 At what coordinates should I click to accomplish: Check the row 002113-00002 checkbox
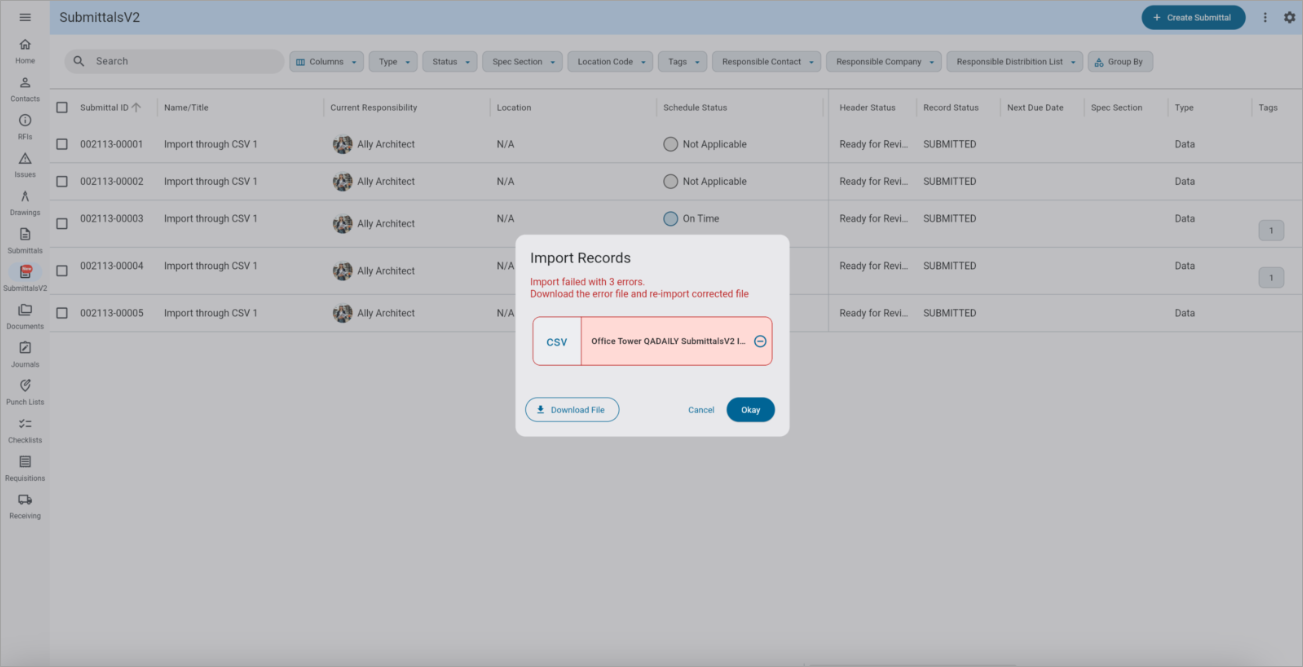62,181
